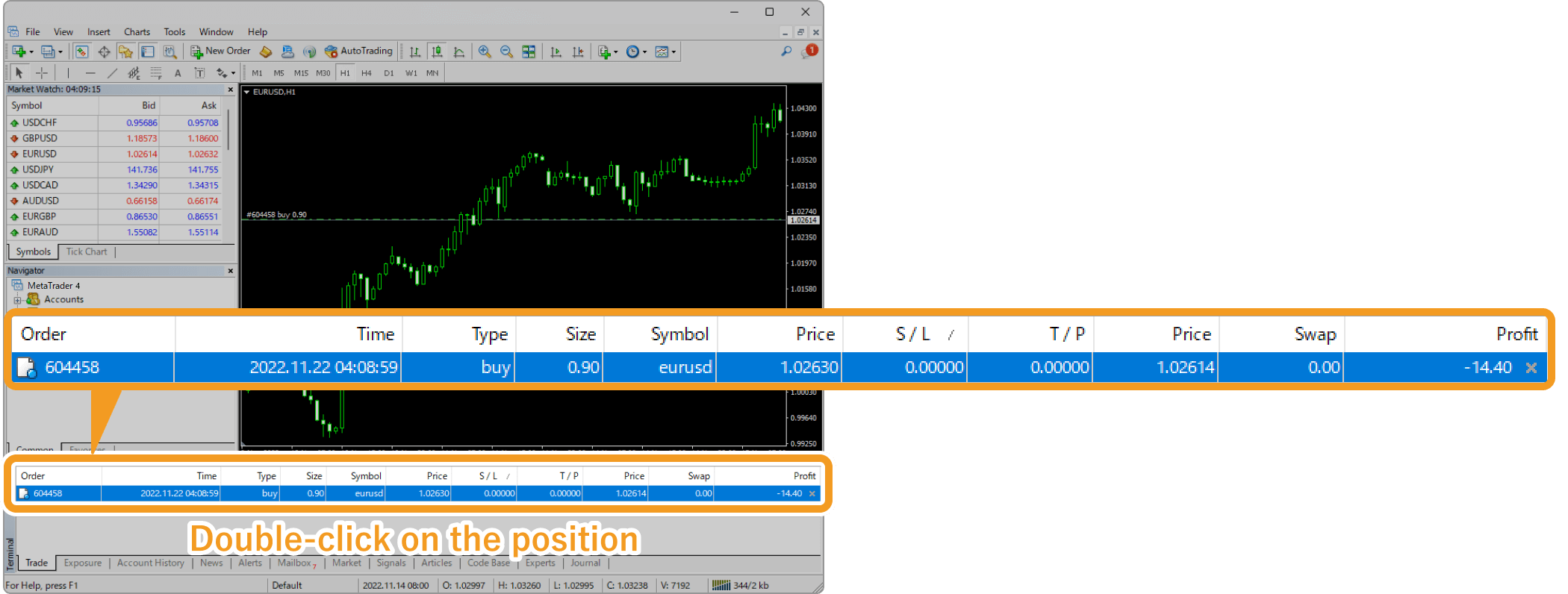Select the Horizontal Line drawing tool
Image resolution: width=1568 pixels, height=594 pixels.
(x=90, y=72)
